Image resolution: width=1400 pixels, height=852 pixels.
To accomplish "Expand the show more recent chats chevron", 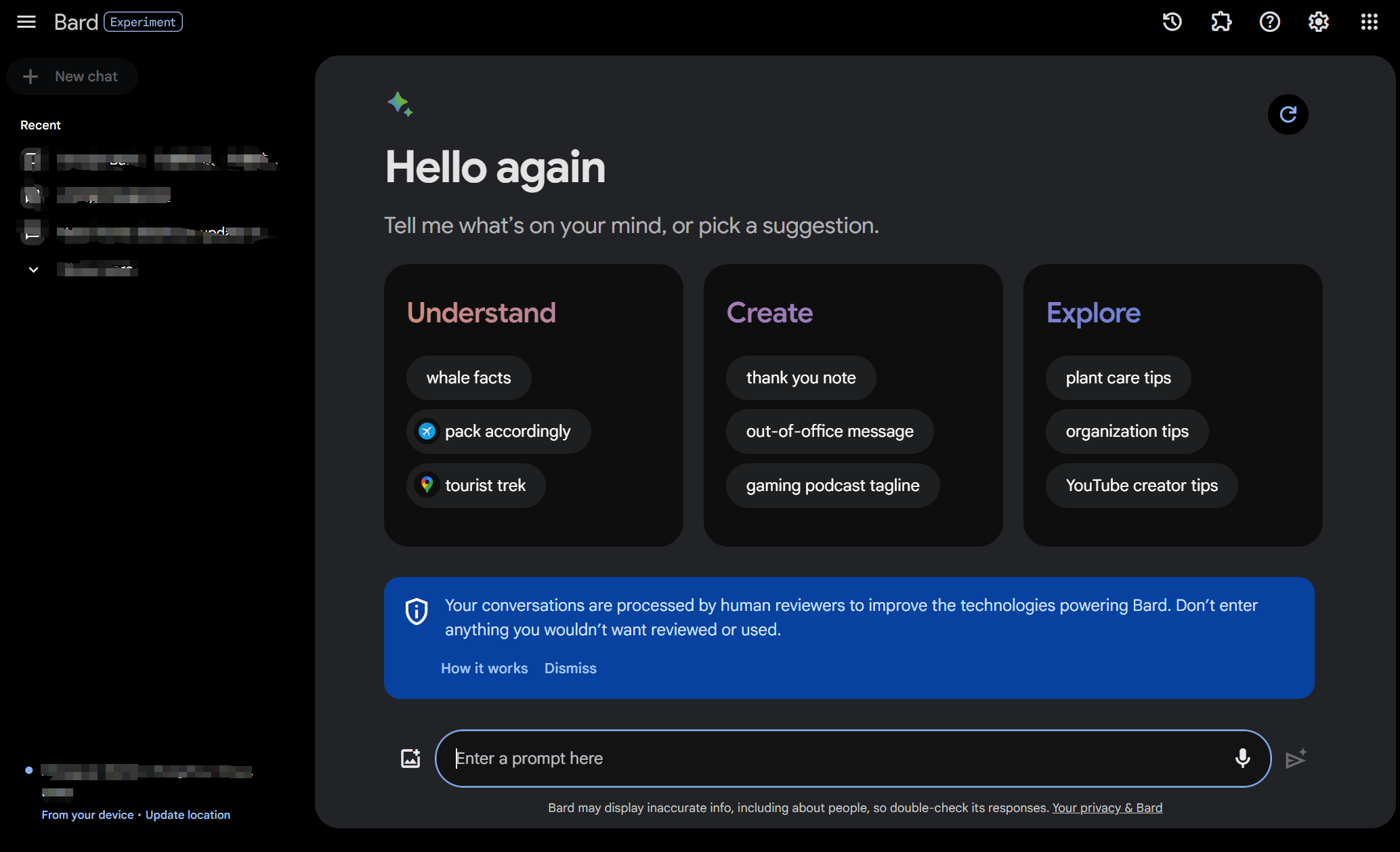I will pos(33,270).
